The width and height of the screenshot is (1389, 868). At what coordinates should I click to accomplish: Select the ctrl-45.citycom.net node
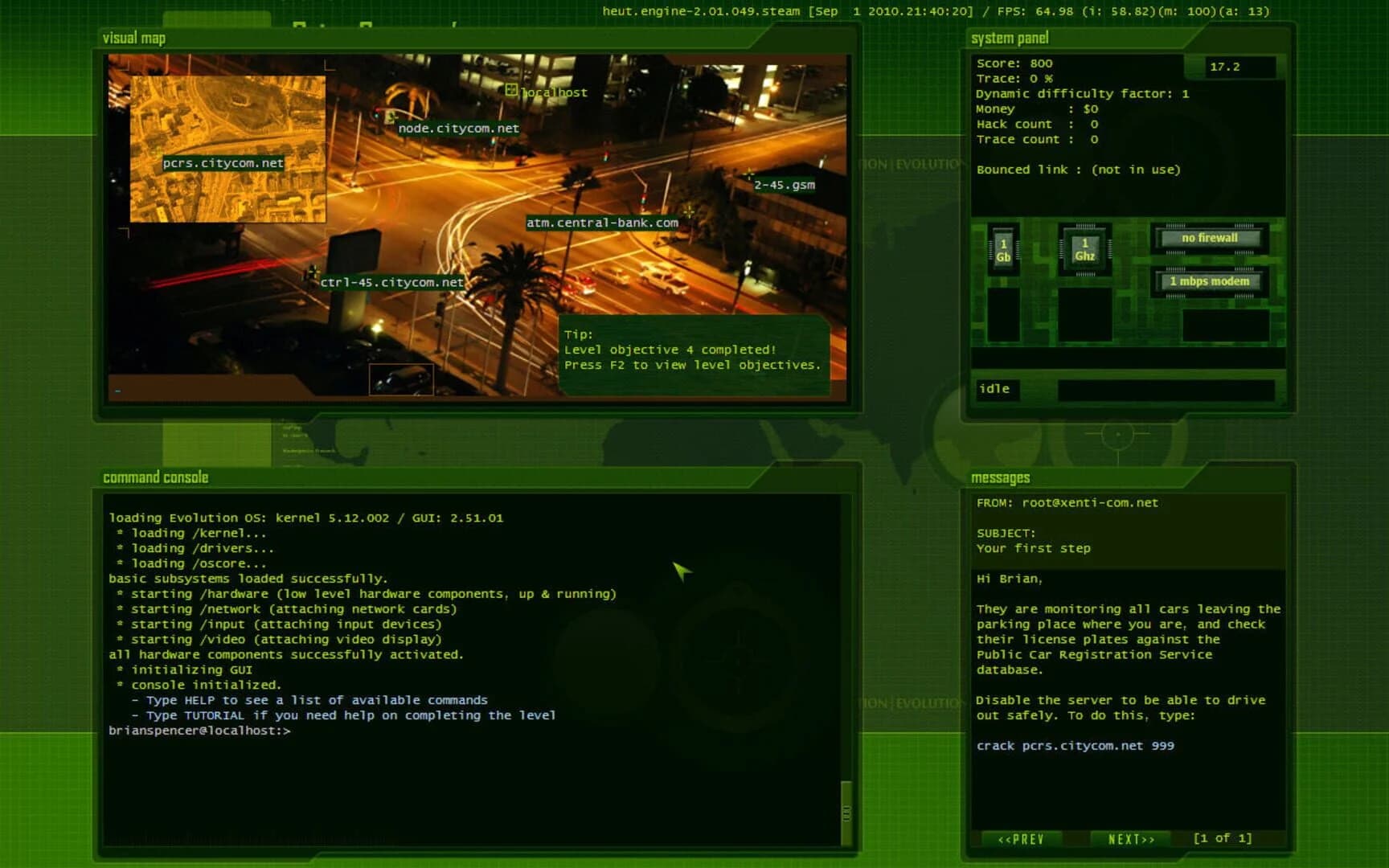click(x=391, y=282)
